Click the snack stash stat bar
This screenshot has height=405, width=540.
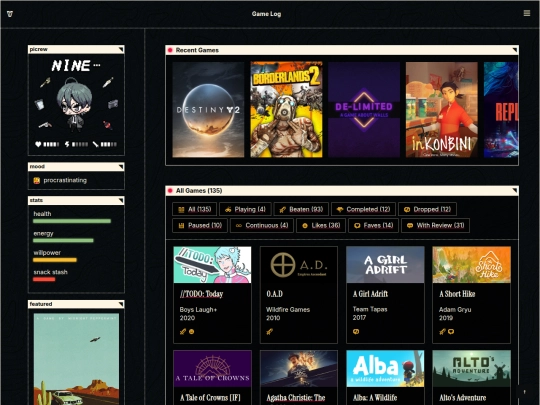(44, 279)
